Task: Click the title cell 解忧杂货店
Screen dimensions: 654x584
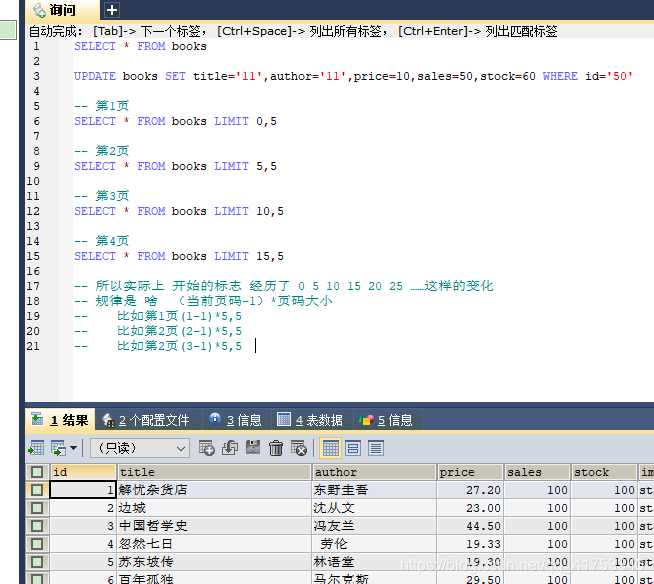Action: point(214,490)
